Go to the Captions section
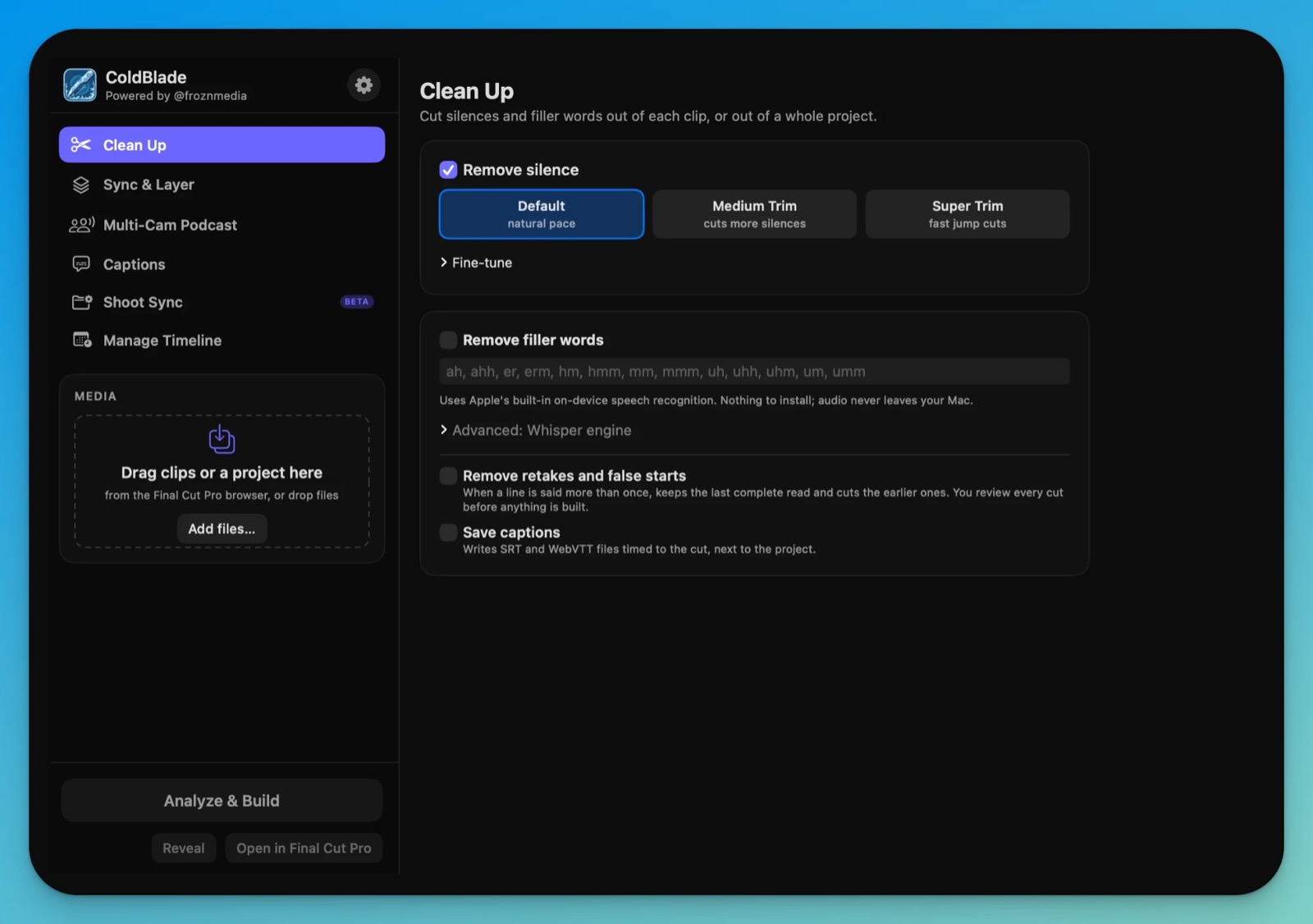Image resolution: width=1313 pixels, height=924 pixels. (x=222, y=264)
